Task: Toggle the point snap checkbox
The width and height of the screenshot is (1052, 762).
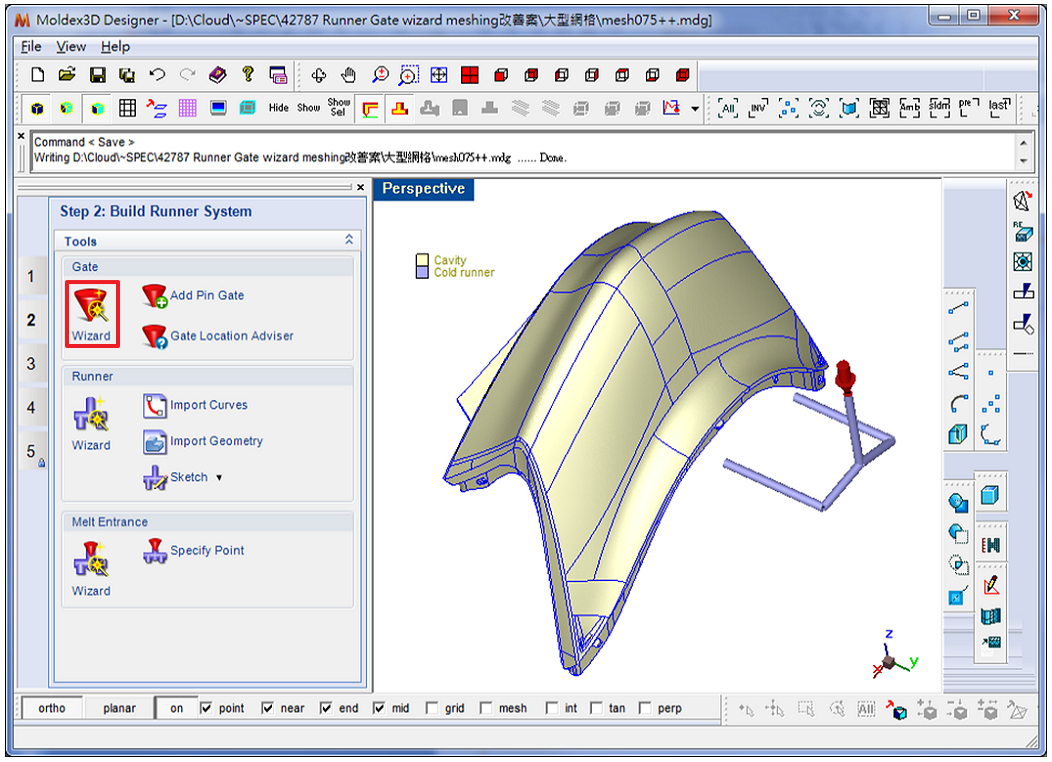Action: tap(206, 708)
